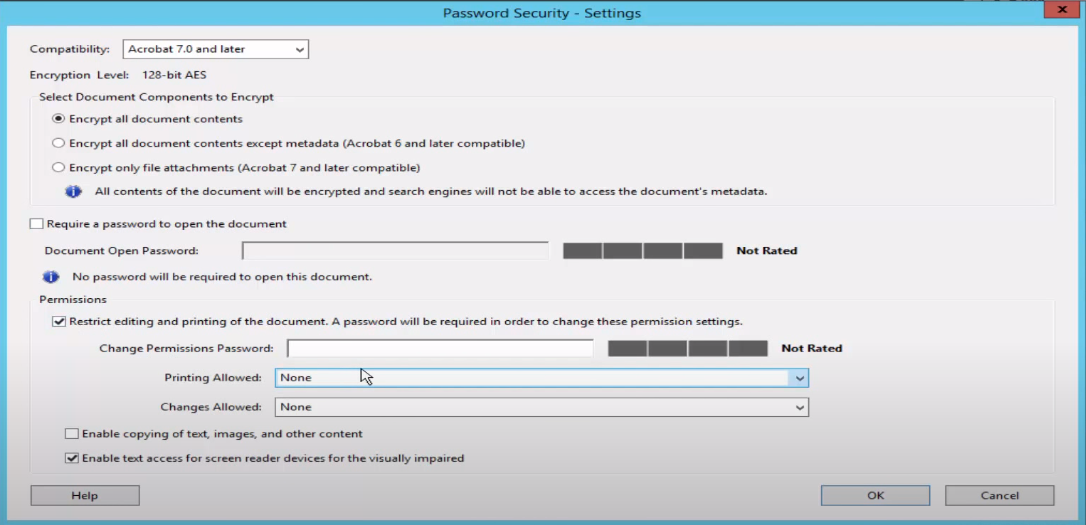Screen dimensions: 1086x525
Task: Click the info icon about encrypted metadata
Action: (x=73, y=191)
